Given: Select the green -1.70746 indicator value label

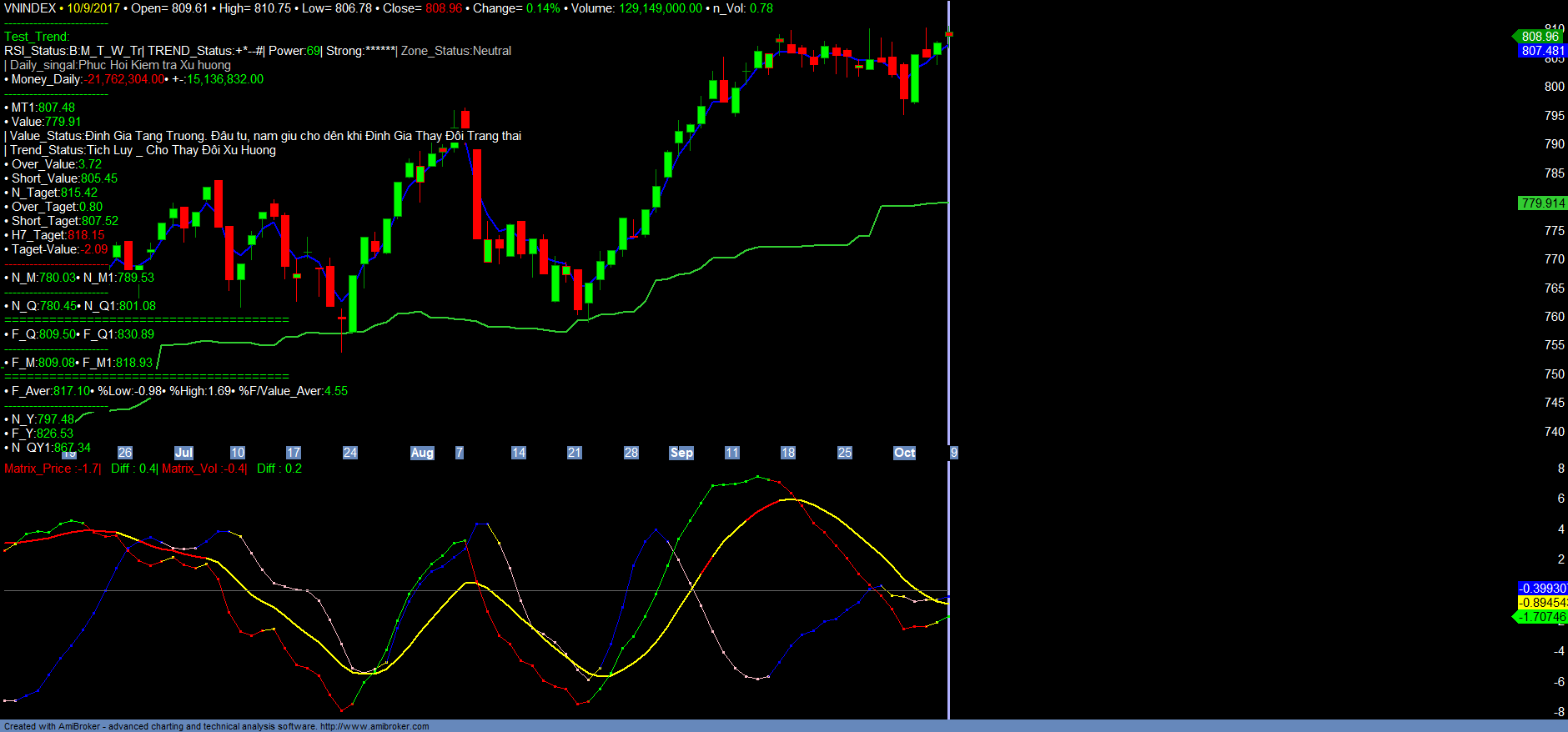Looking at the screenshot, I should click(1541, 617).
